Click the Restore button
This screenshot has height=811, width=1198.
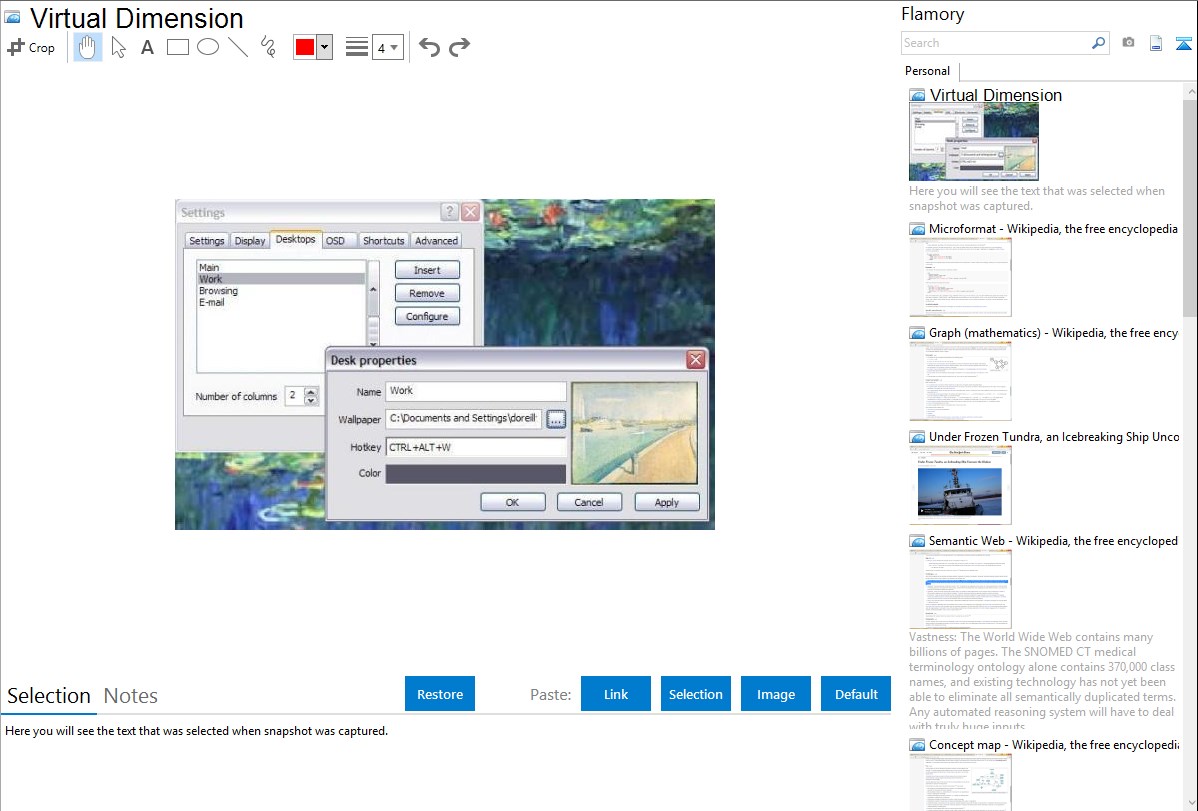(x=440, y=694)
